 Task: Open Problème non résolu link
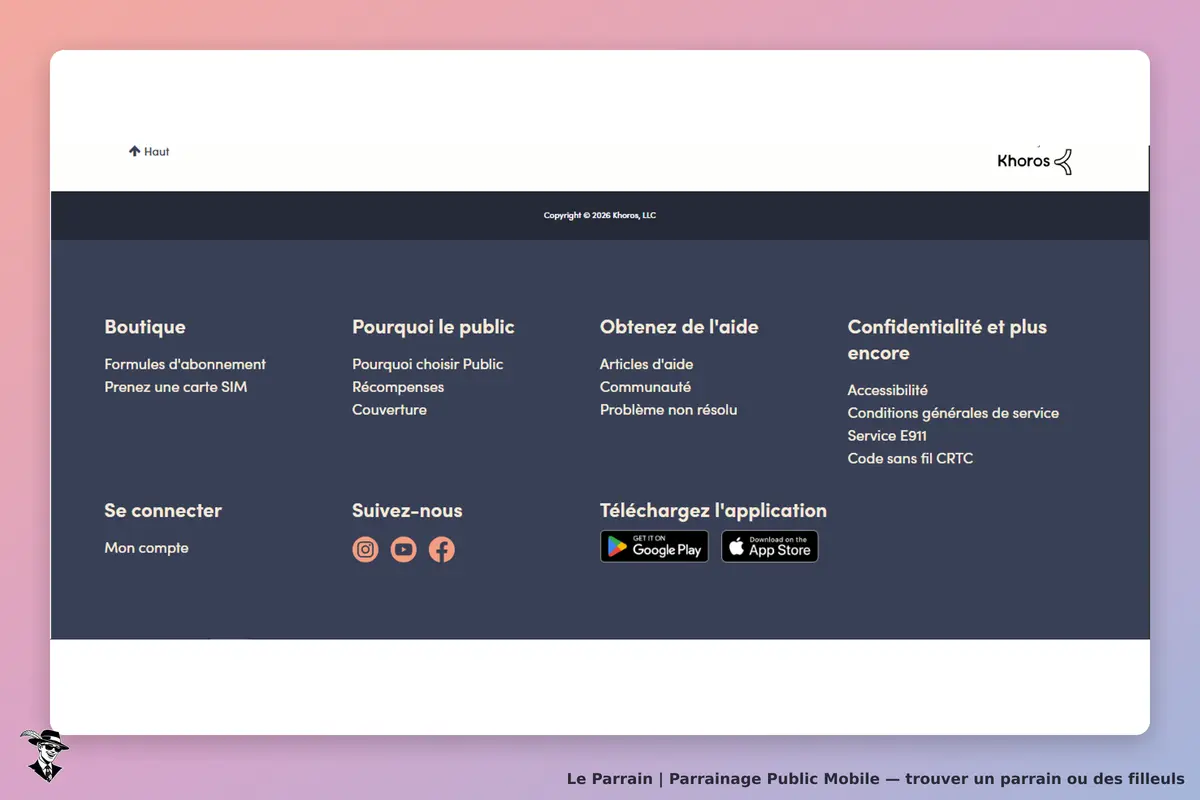tap(669, 410)
